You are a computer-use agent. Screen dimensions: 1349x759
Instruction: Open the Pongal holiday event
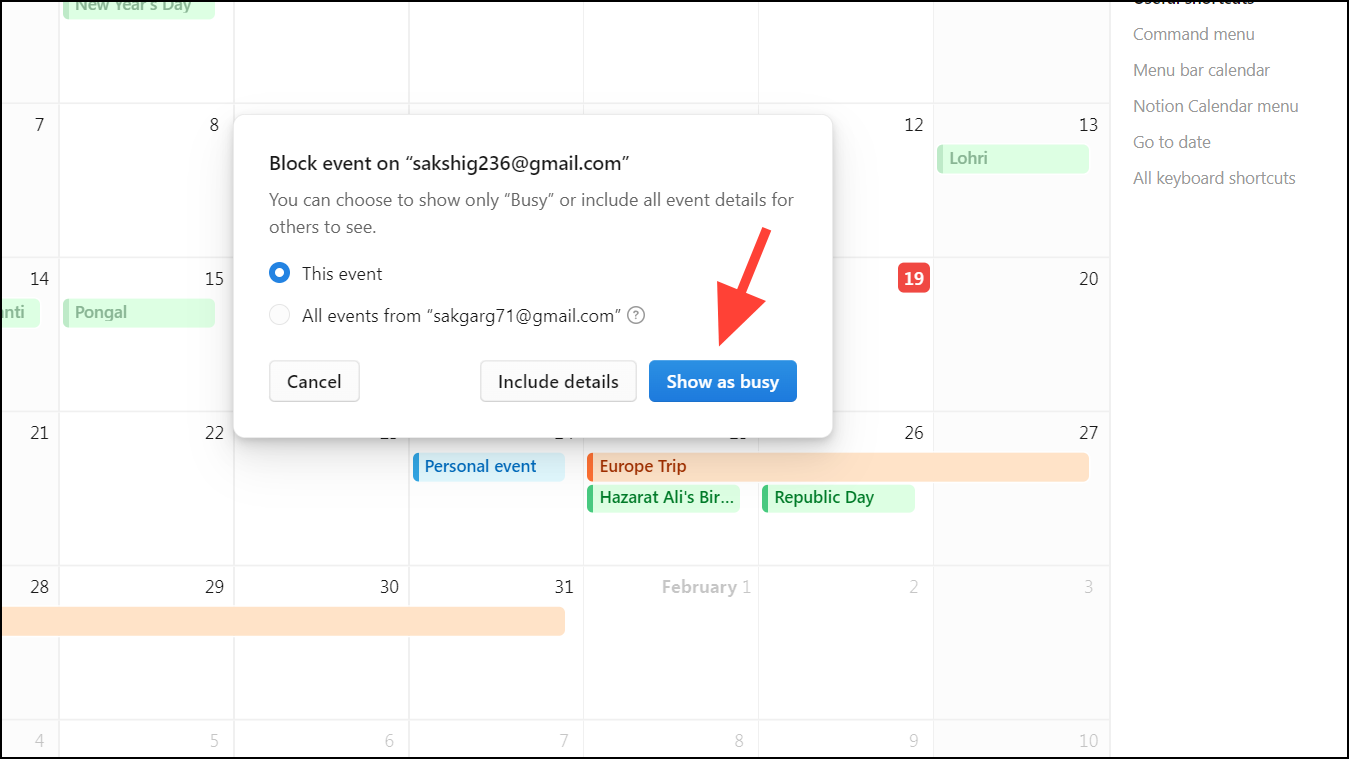pyautogui.click(x=139, y=312)
